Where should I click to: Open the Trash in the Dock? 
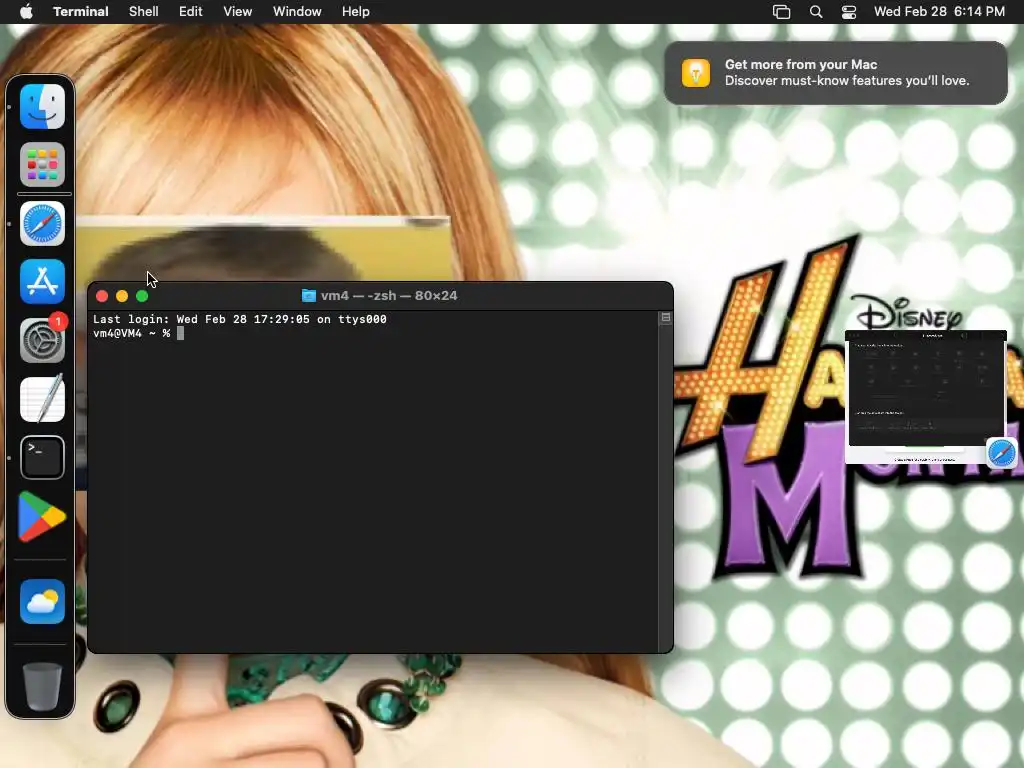42,686
